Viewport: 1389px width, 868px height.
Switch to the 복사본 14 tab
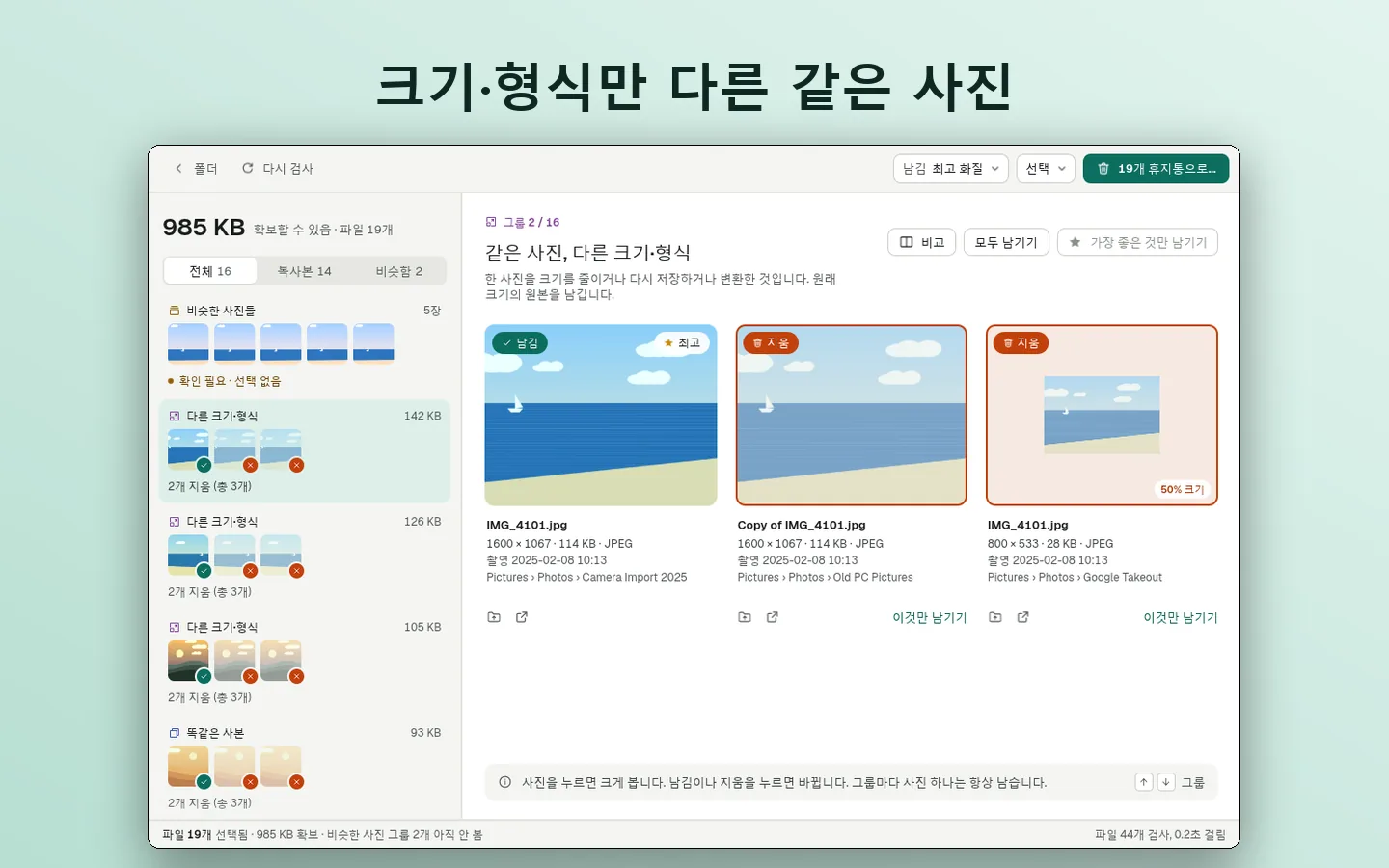pos(304,271)
